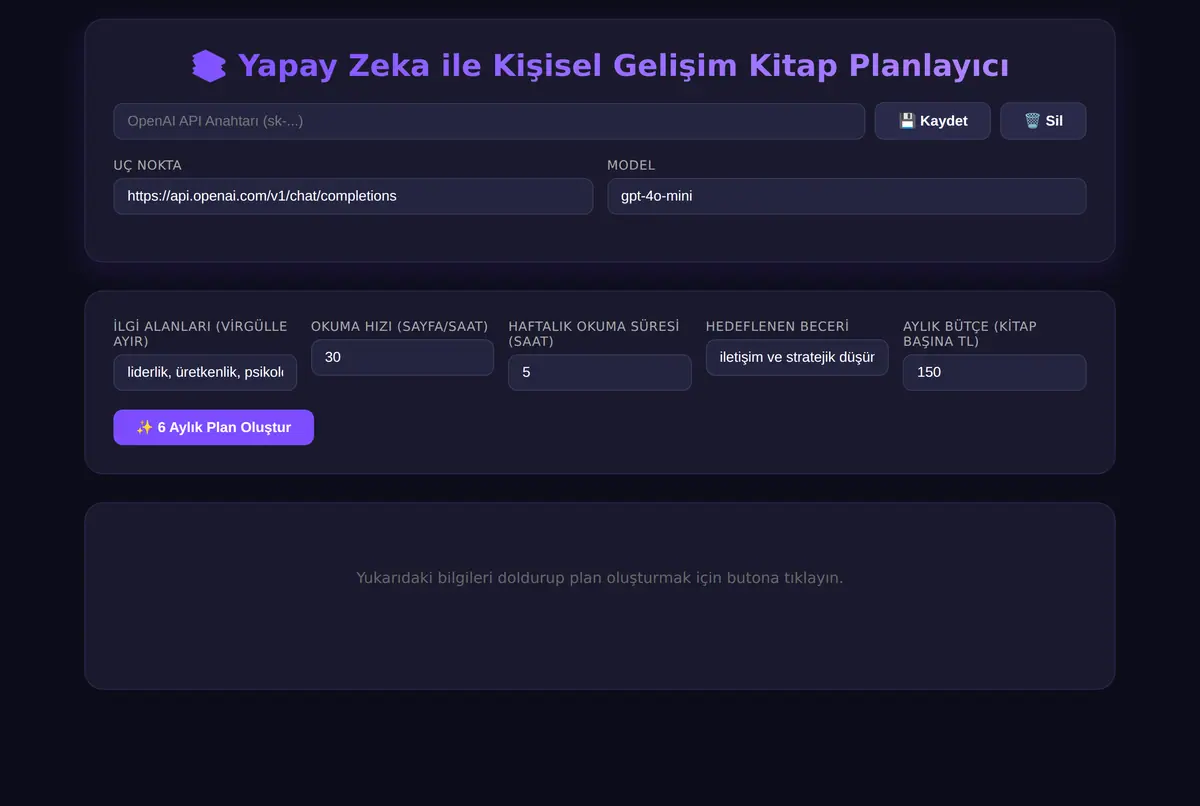Click the Kaydet save button
The image size is (1200, 806).
[x=933, y=121]
